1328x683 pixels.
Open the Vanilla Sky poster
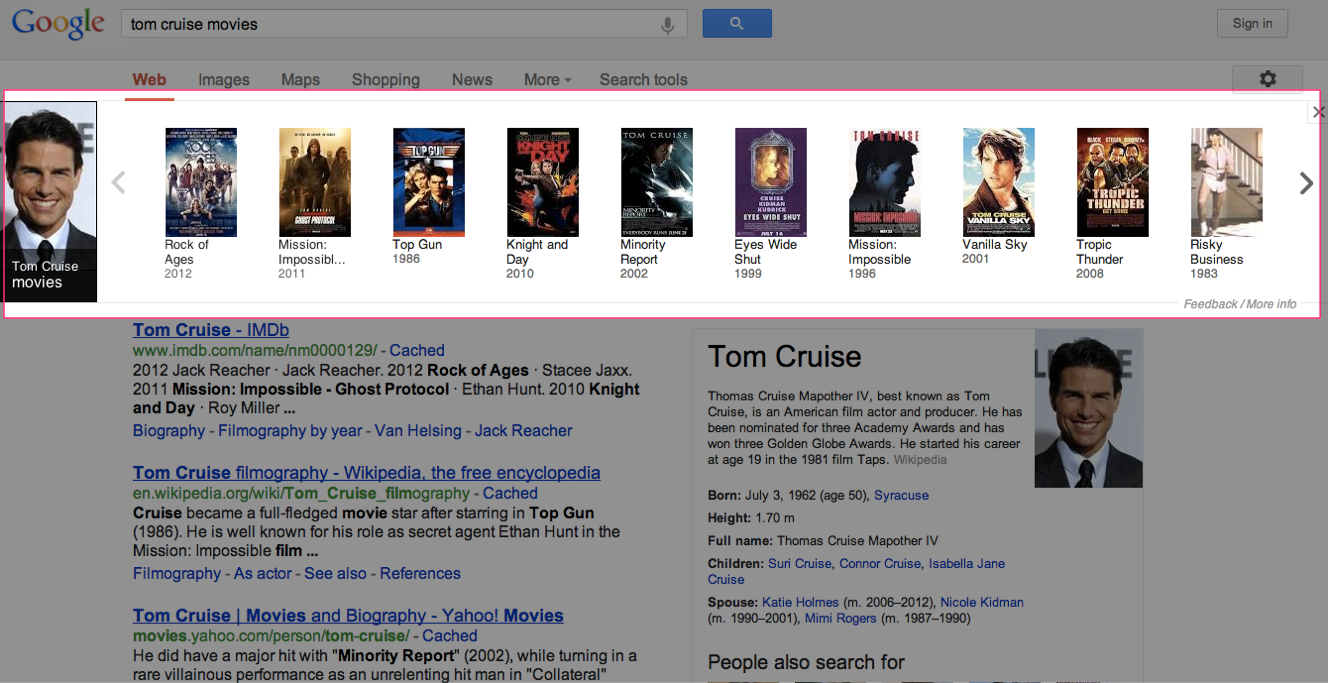999,182
